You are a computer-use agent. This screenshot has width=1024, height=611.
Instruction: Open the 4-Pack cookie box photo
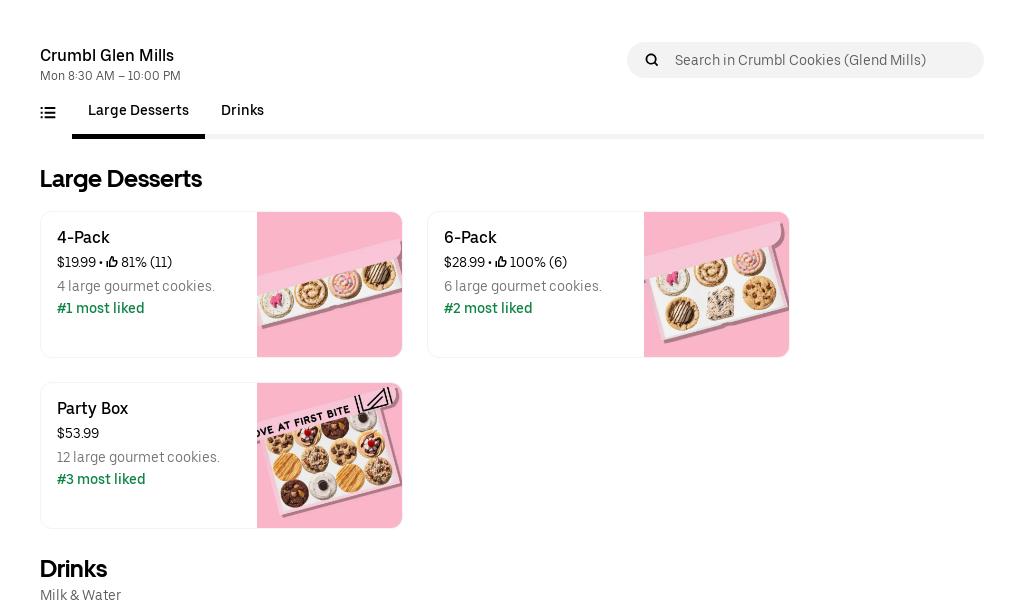[329, 285]
